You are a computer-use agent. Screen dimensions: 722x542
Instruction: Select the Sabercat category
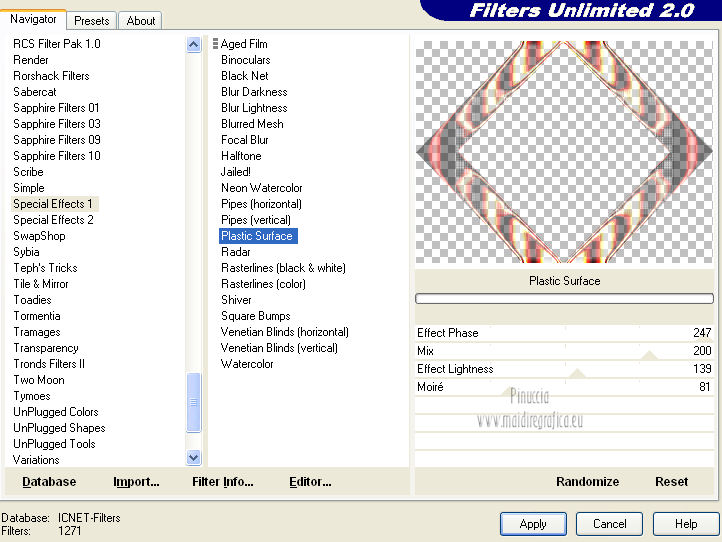[35, 92]
